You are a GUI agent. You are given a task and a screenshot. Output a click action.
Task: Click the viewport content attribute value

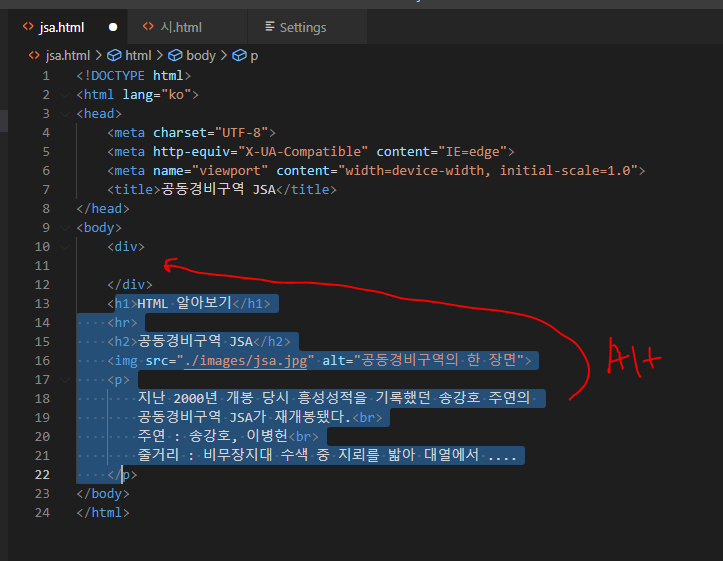[489, 171]
